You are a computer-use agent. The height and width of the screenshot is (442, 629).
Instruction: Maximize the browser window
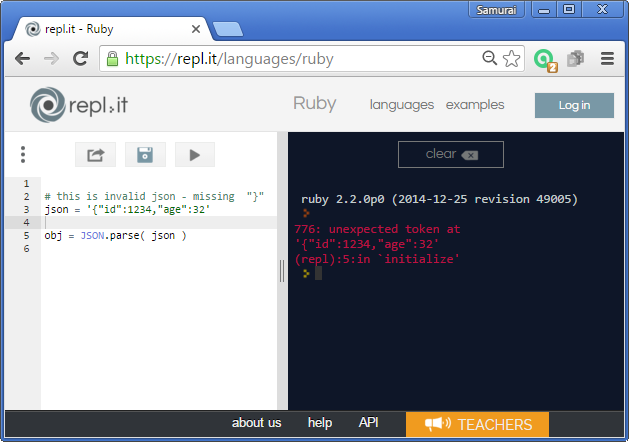[569, 10]
